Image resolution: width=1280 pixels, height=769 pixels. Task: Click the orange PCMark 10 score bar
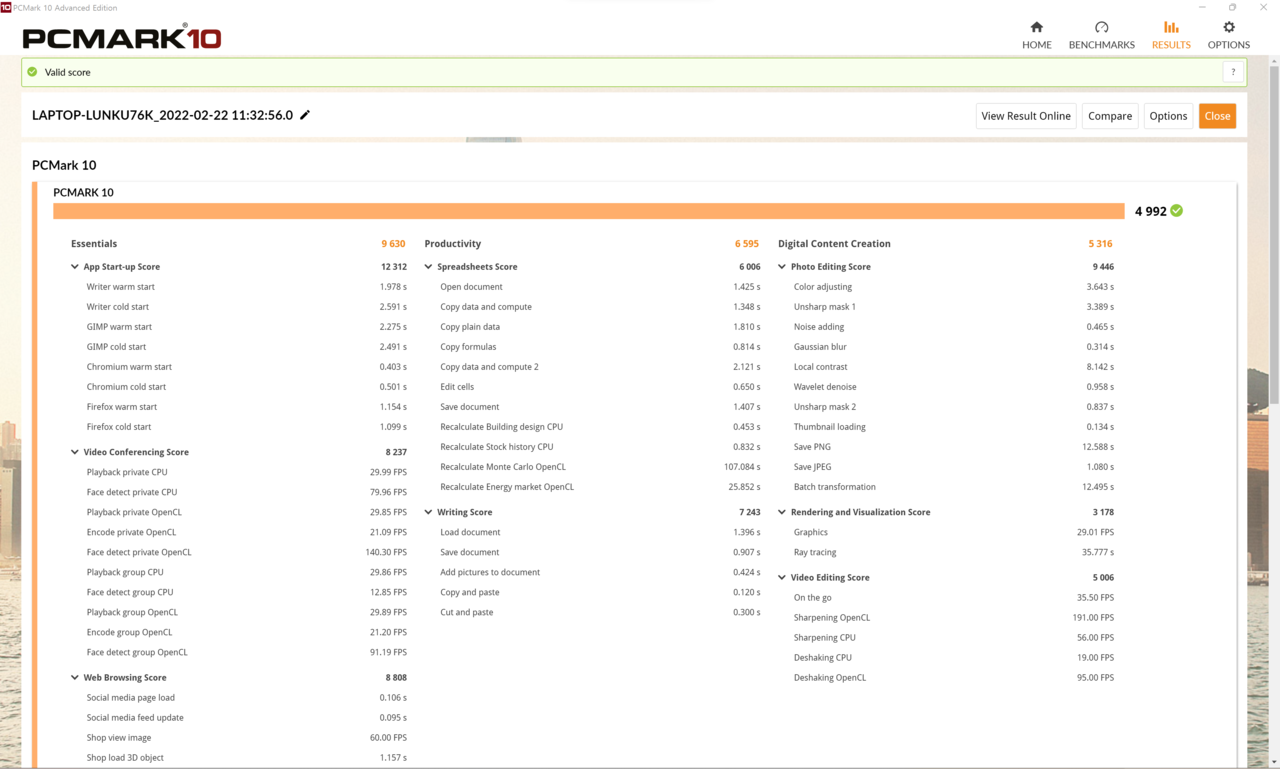click(588, 211)
